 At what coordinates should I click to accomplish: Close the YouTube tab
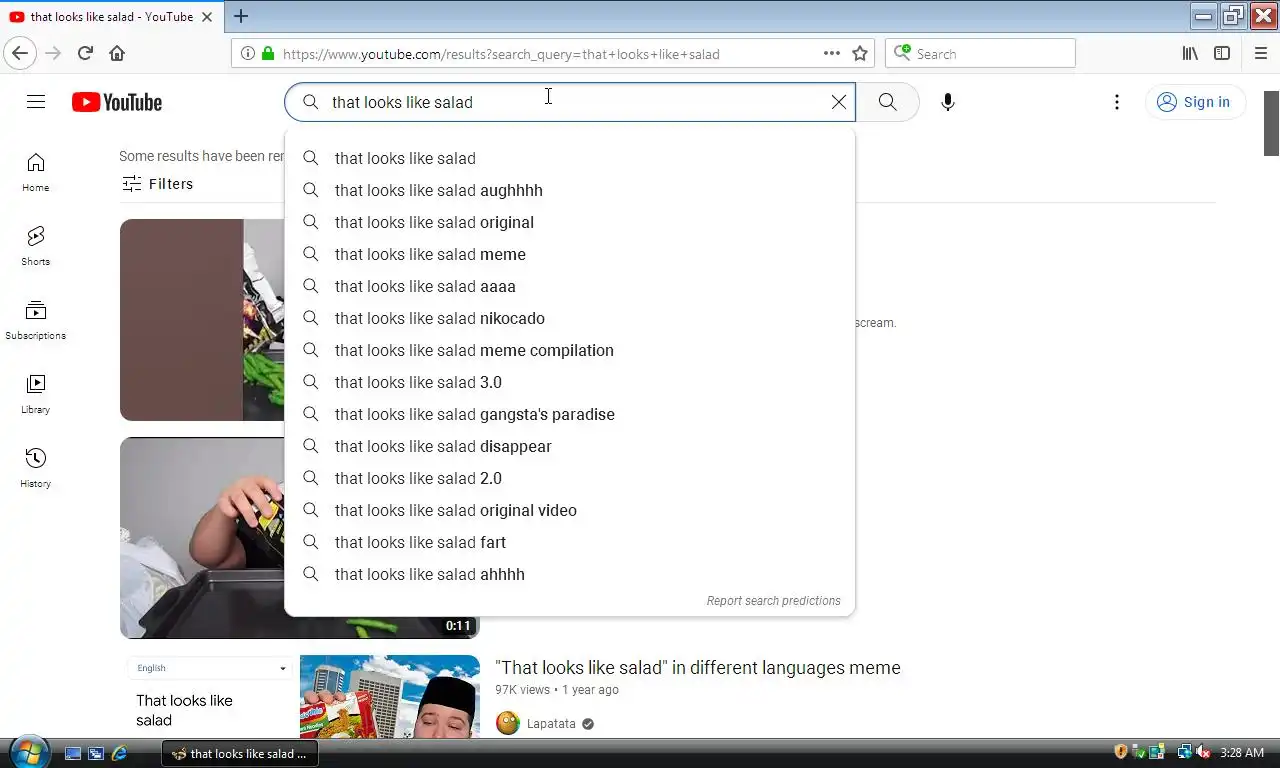[207, 17]
